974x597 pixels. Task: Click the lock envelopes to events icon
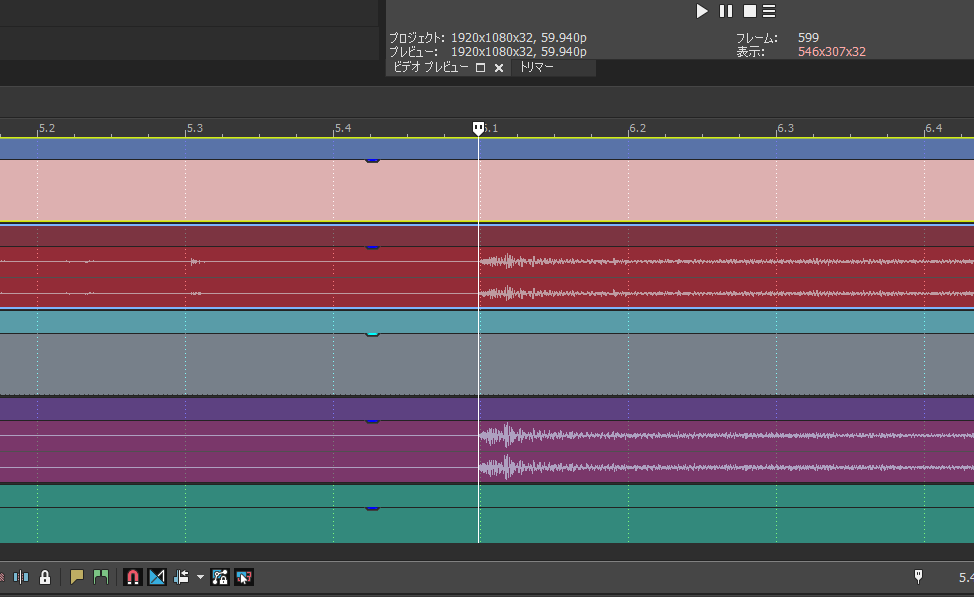click(220, 577)
